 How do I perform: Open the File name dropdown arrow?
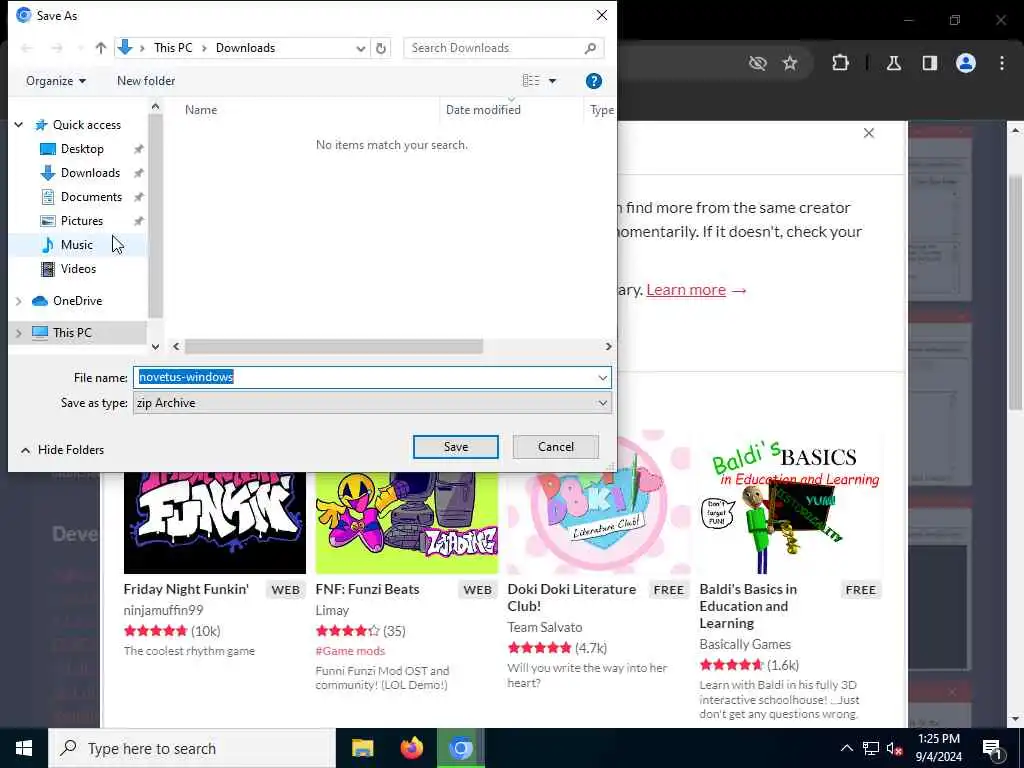[x=602, y=377]
